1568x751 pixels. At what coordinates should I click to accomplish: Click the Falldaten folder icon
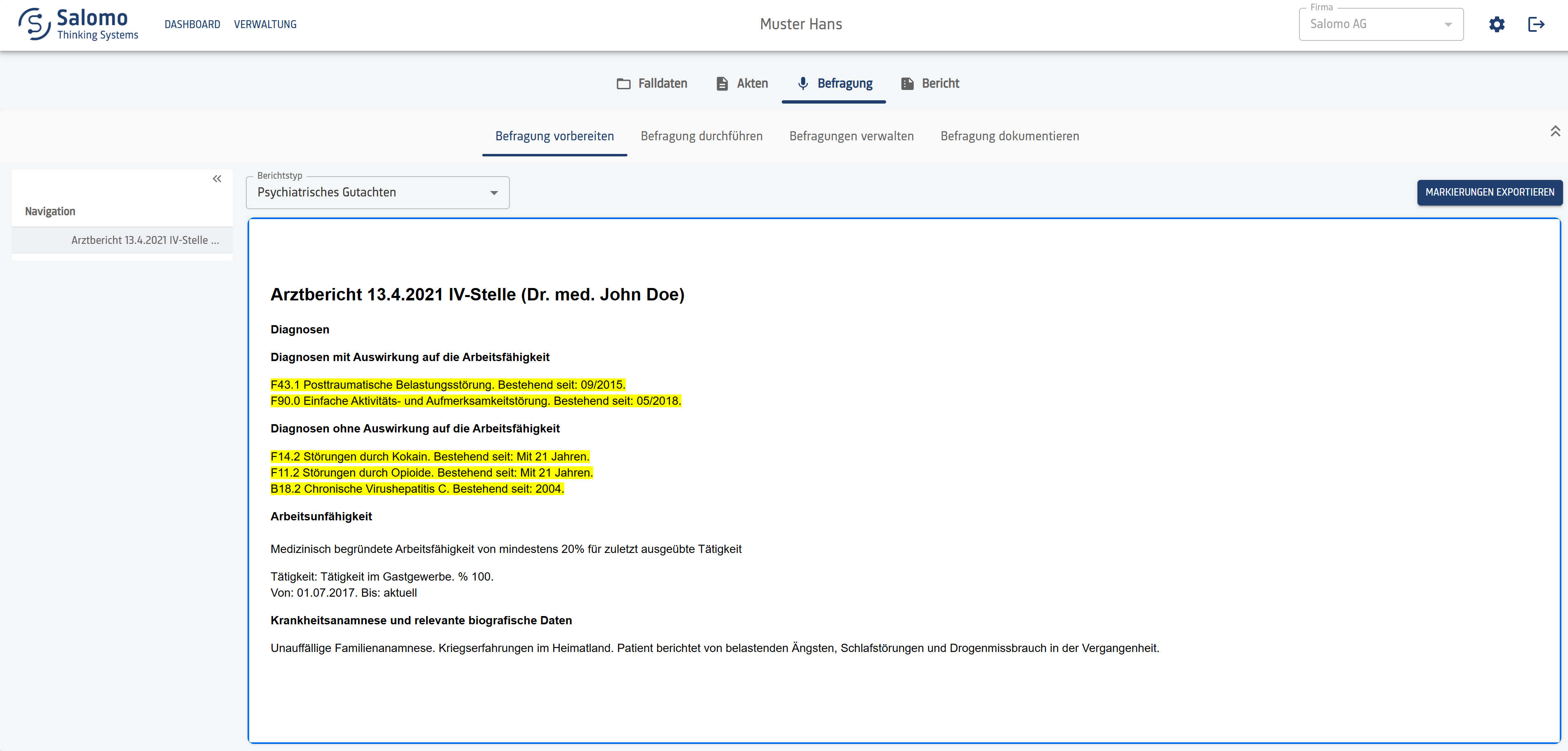pos(623,83)
